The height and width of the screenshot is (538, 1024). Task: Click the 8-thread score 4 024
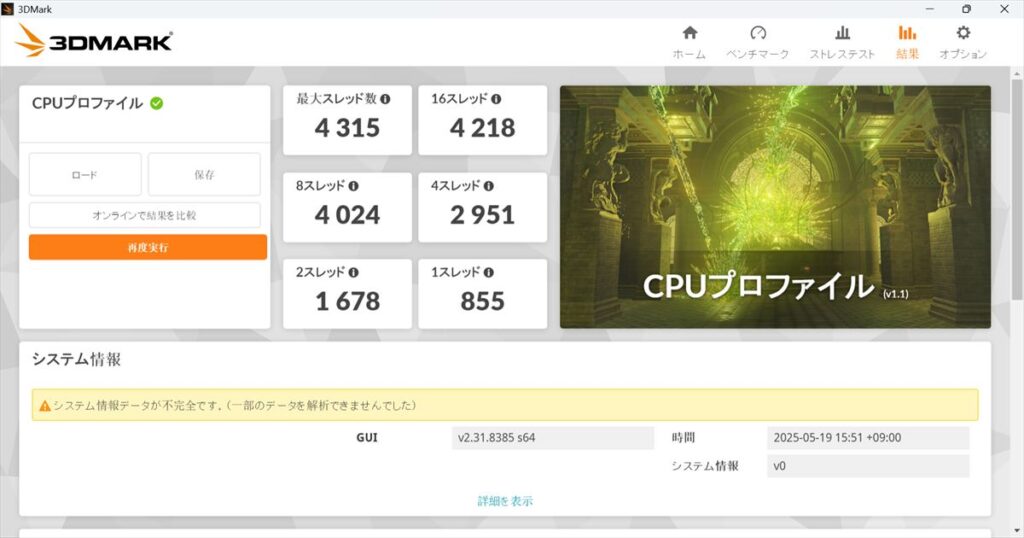tap(347, 215)
